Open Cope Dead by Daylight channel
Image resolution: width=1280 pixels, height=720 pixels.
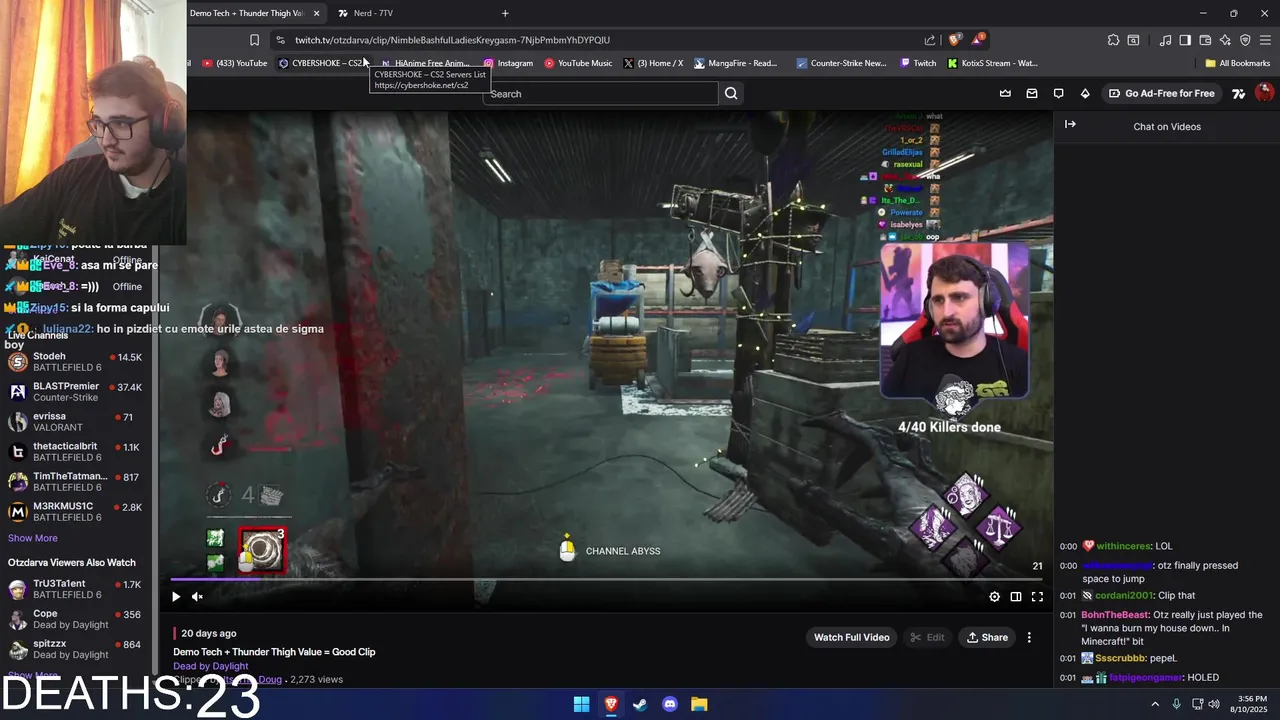(x=76, y=619)
